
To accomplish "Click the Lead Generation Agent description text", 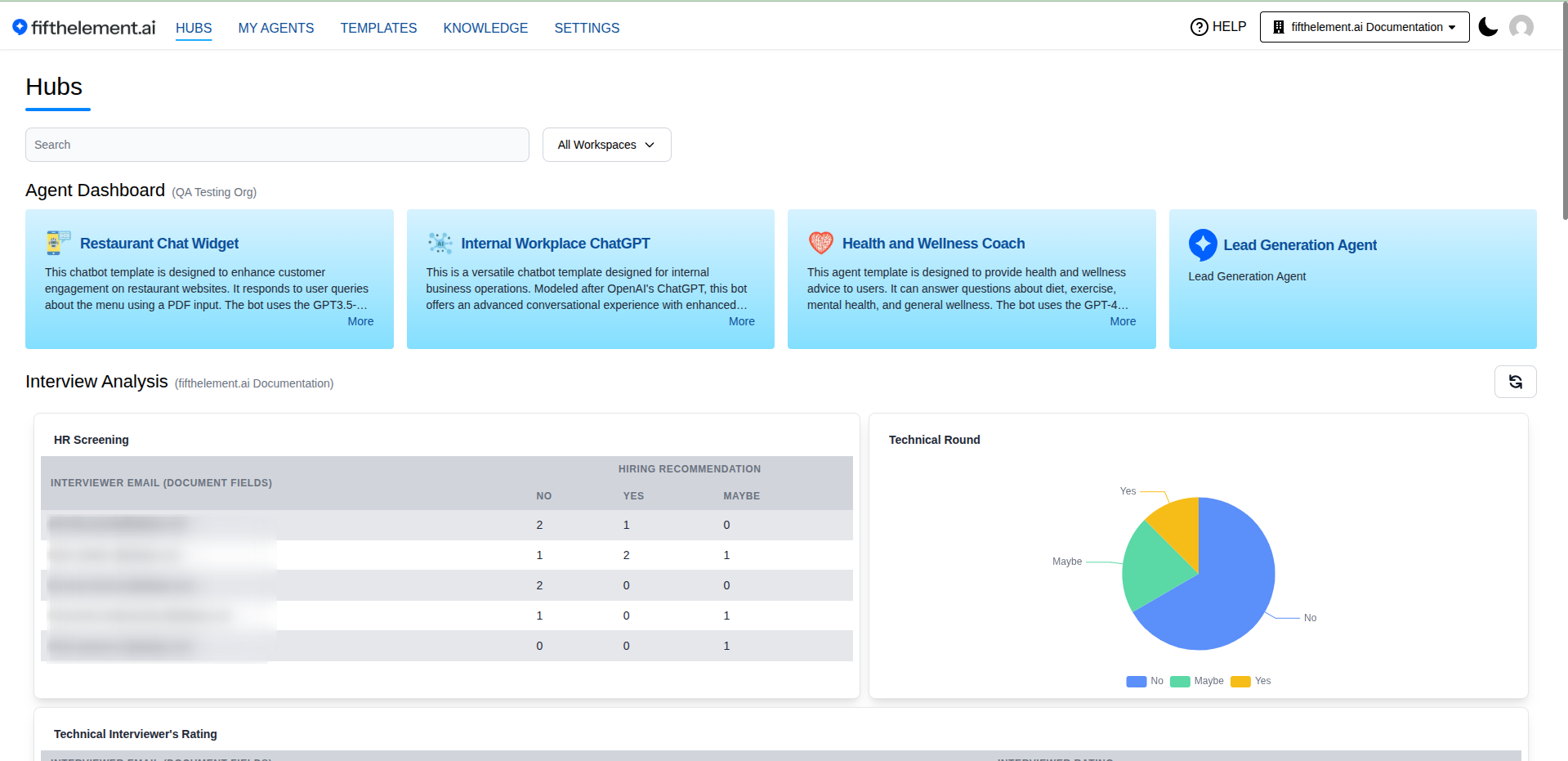I will tap(1247, 276).
